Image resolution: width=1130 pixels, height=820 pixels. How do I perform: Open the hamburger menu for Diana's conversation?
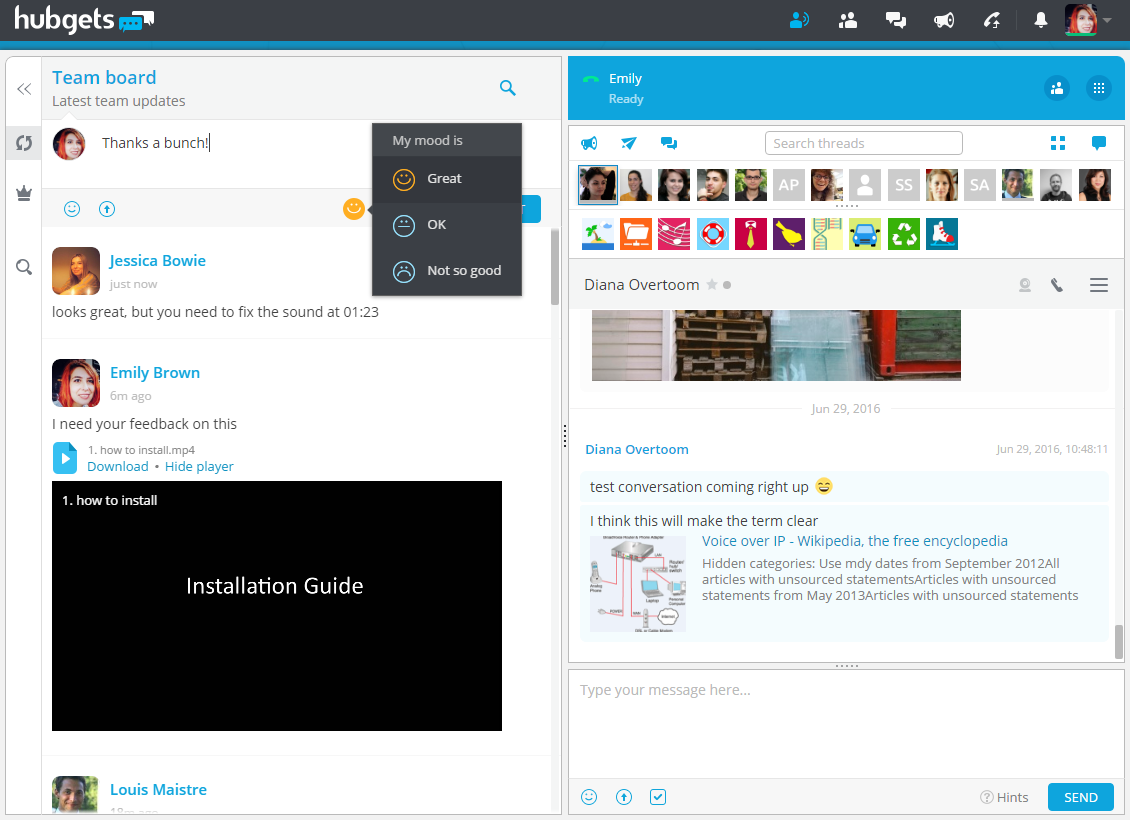[1099, 285]
